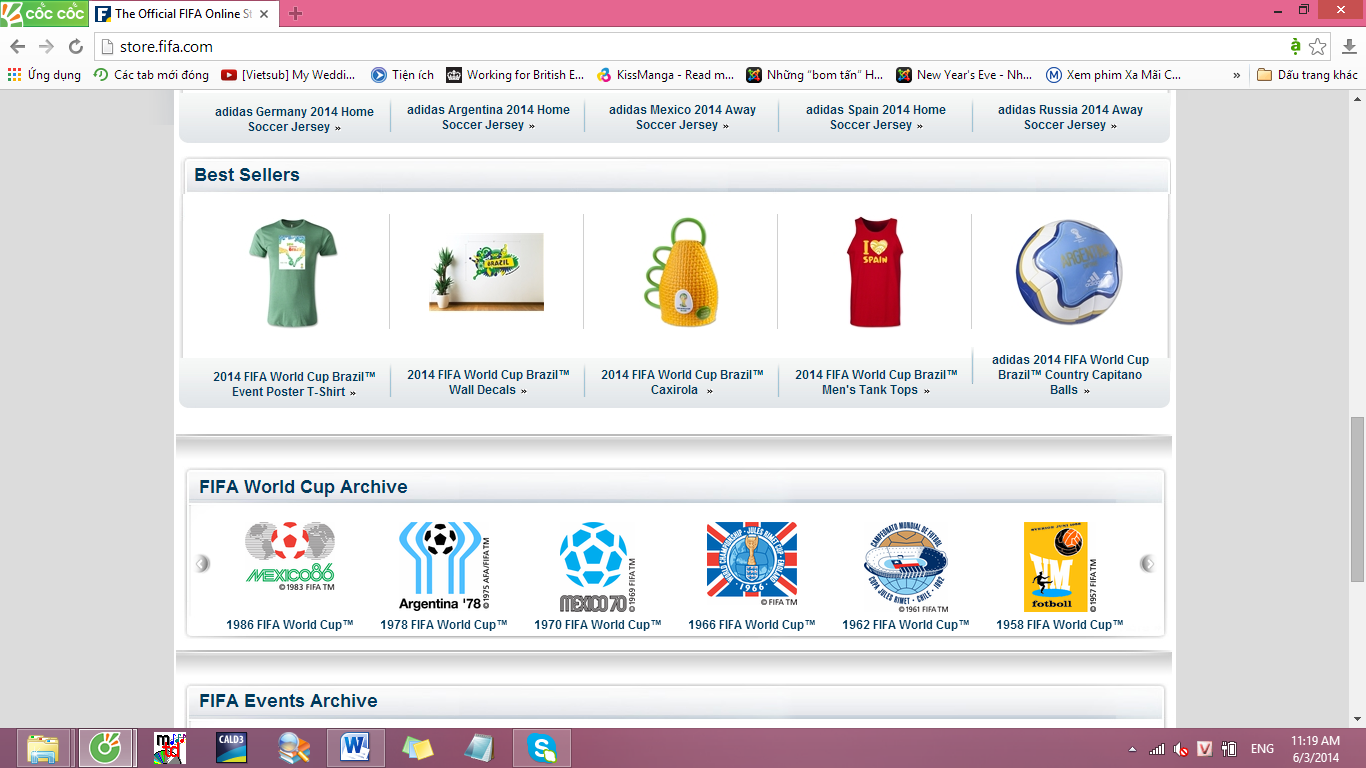This screenshot has height=768, width=1366.
Task: Open adidas Germany 2014 Home Soccer Jersey link
Action: tap(294, 119)
